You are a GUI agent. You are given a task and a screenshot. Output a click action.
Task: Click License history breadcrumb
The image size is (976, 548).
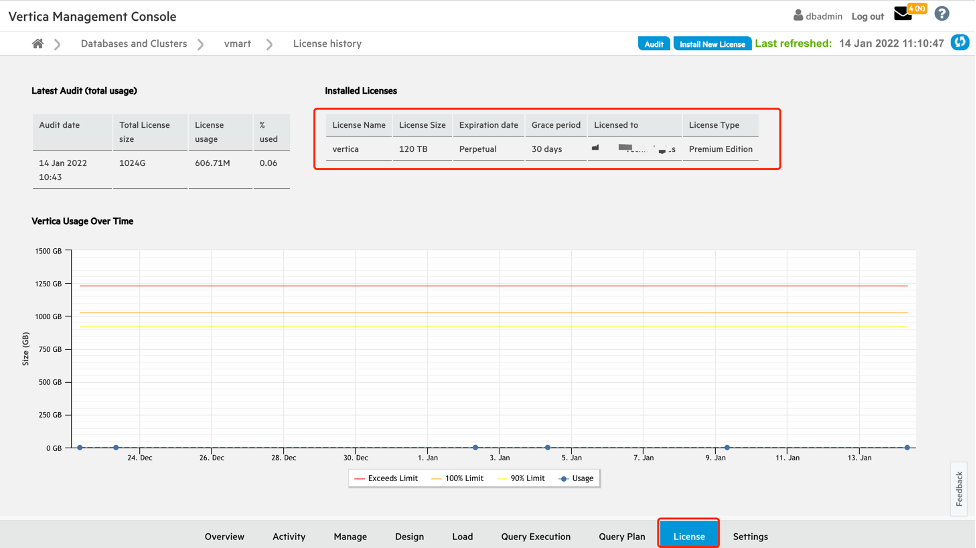point(327,44)
